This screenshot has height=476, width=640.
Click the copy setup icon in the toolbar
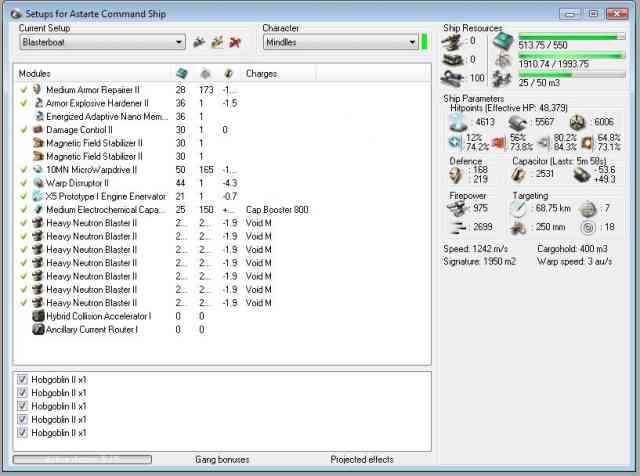pyautogui.click(x=217, y=42)
